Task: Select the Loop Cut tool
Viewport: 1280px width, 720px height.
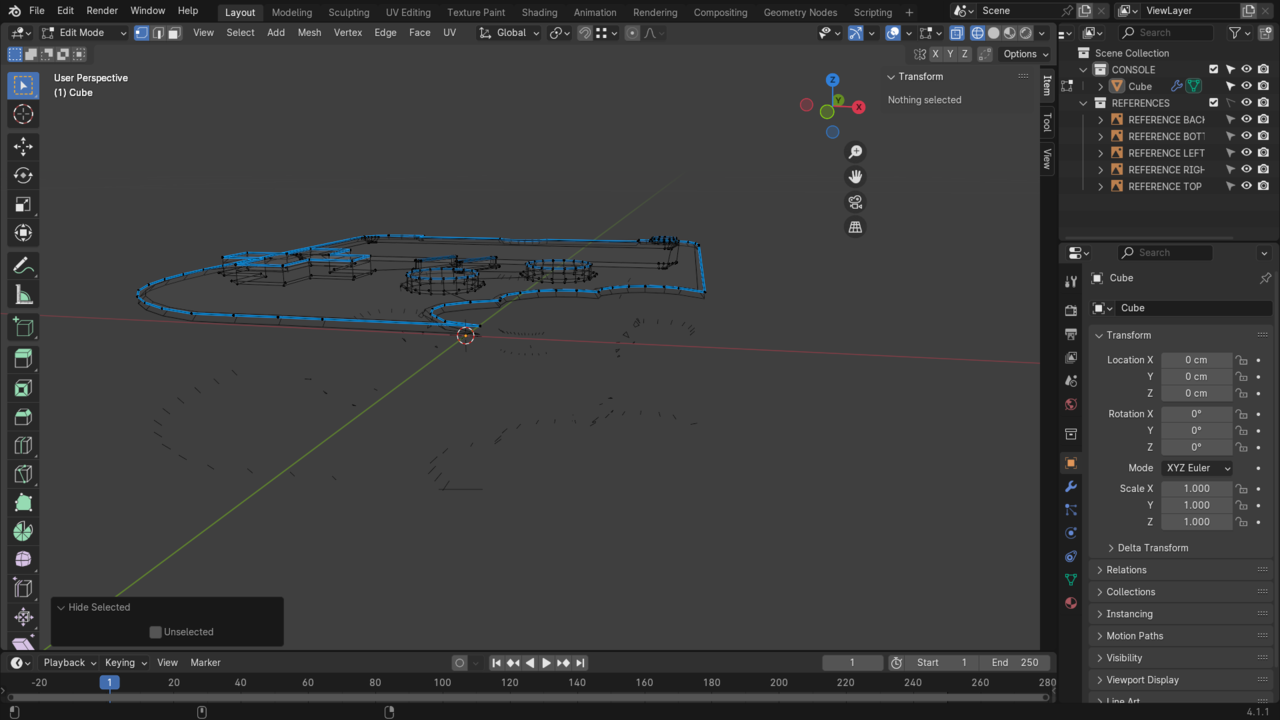Action: 23,445
